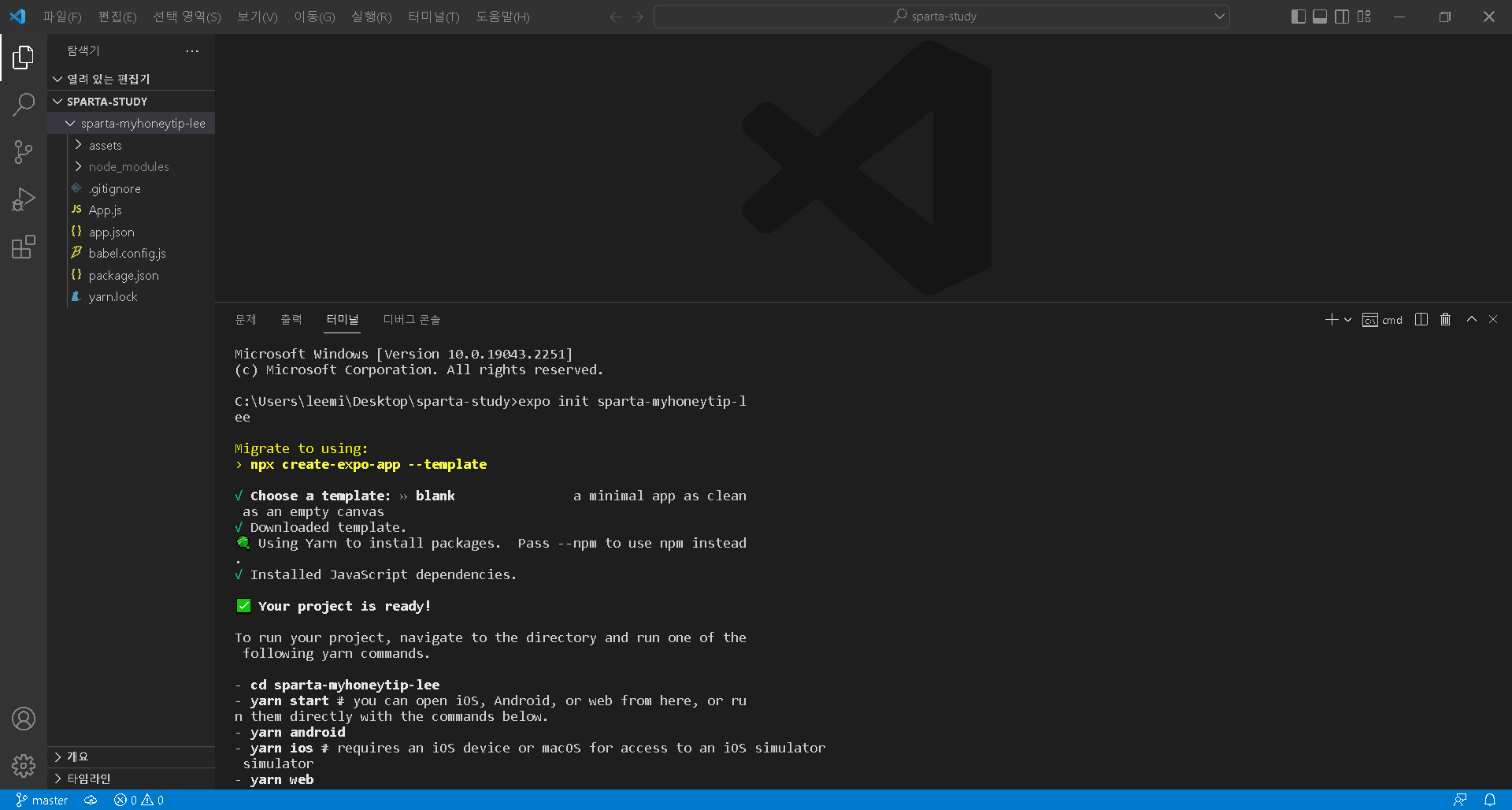Expand the 개요 outline section
Image resolution: width=1512 pixels, height=810 pixels.
(131, 757)
